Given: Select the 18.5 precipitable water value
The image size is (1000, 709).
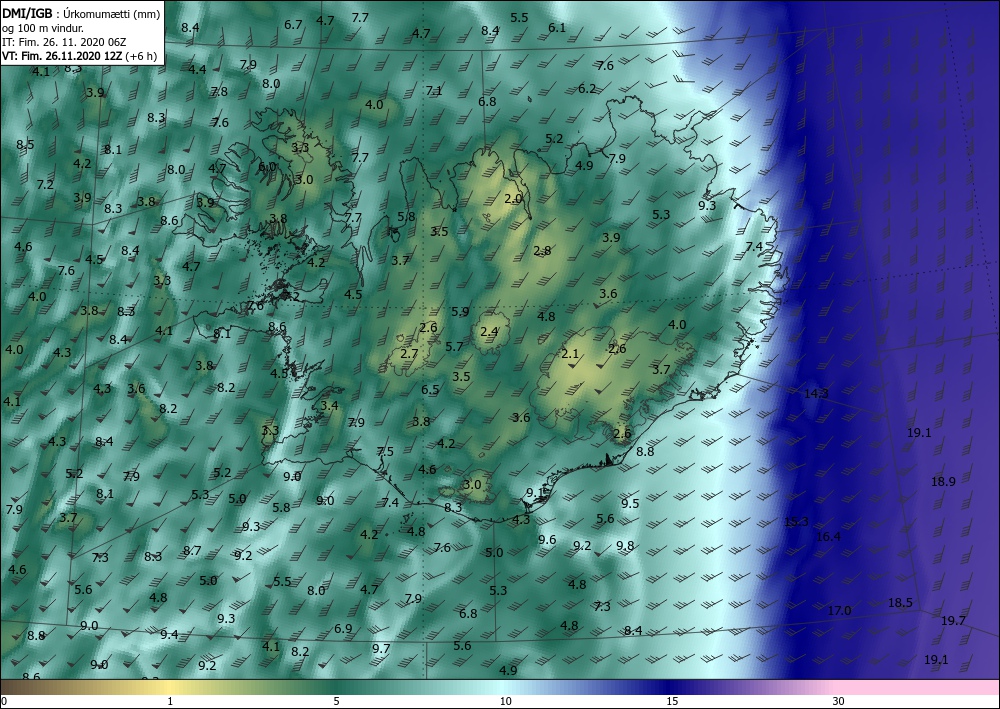Looking at the screenshot, I should coord(900,603).
